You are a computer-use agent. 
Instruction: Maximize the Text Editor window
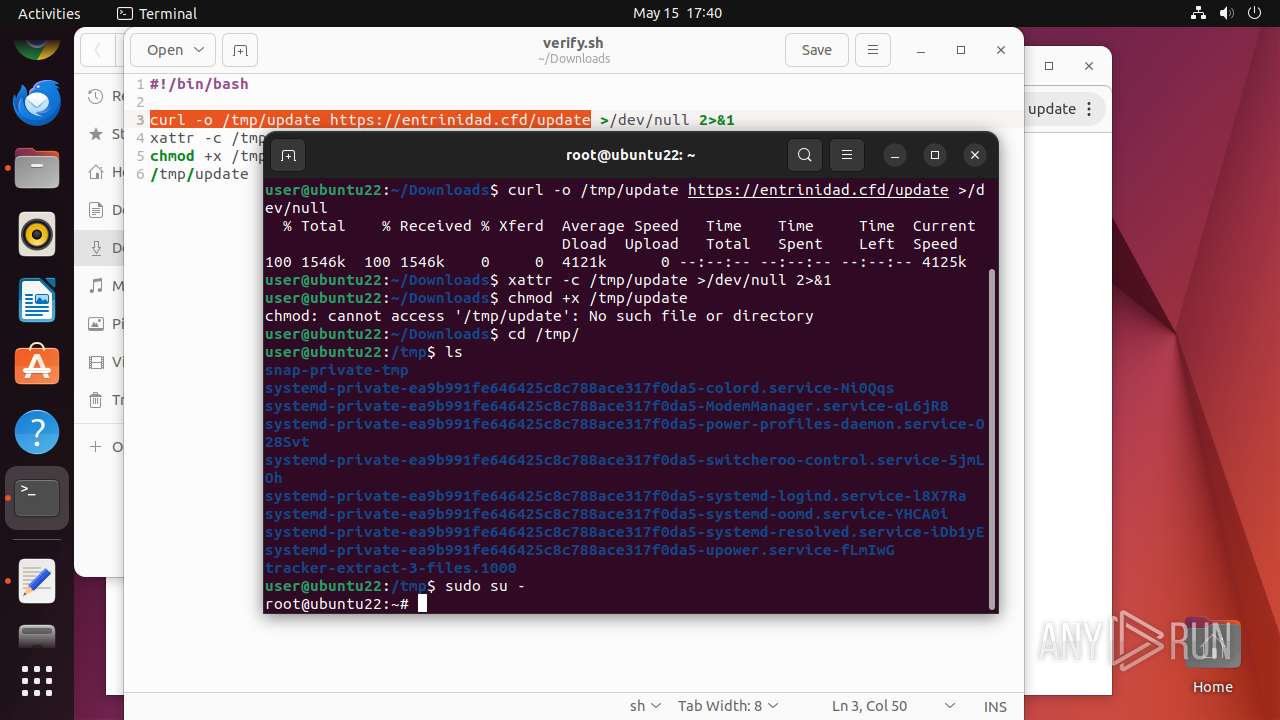961,50
